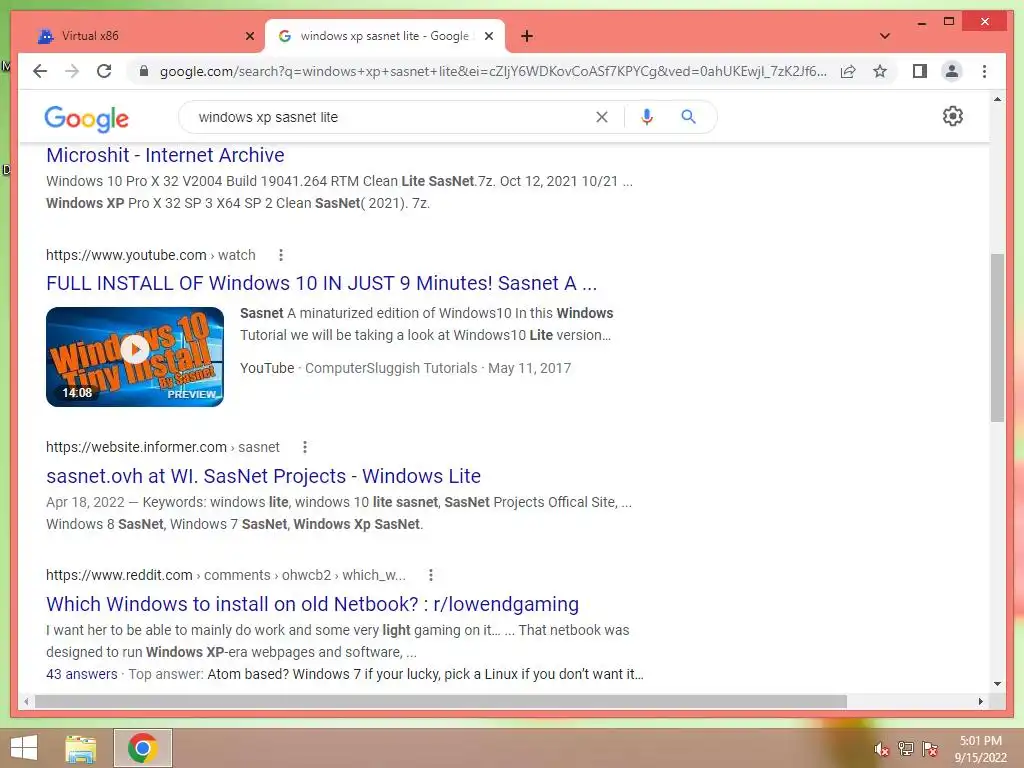Click website.informer.com sasnet URL breadcrumb
The height and width of the screenshot is (768, 1024).
point(163,447)
